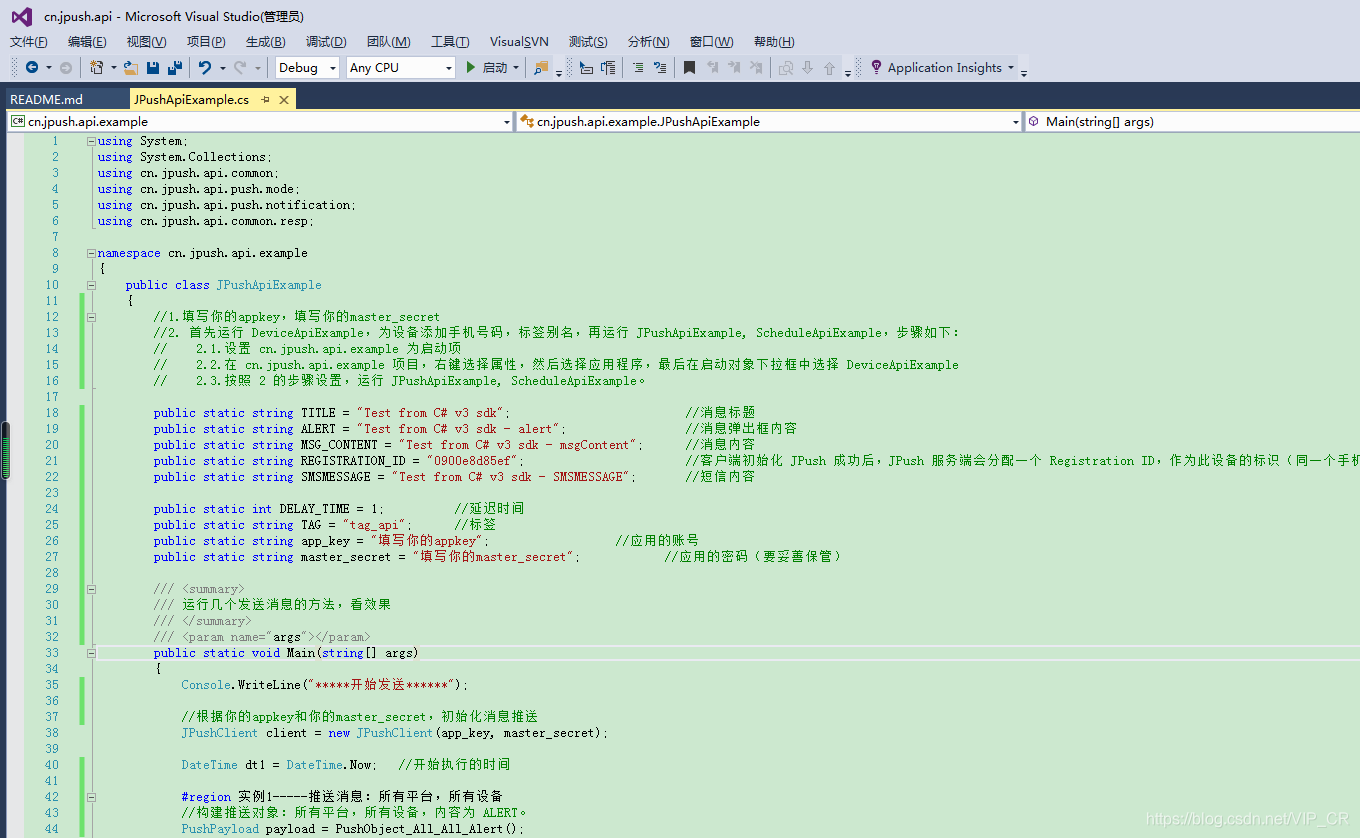Open the 文件(F) menu
This screenshot has height=838, width=1360.
point(29,41)
